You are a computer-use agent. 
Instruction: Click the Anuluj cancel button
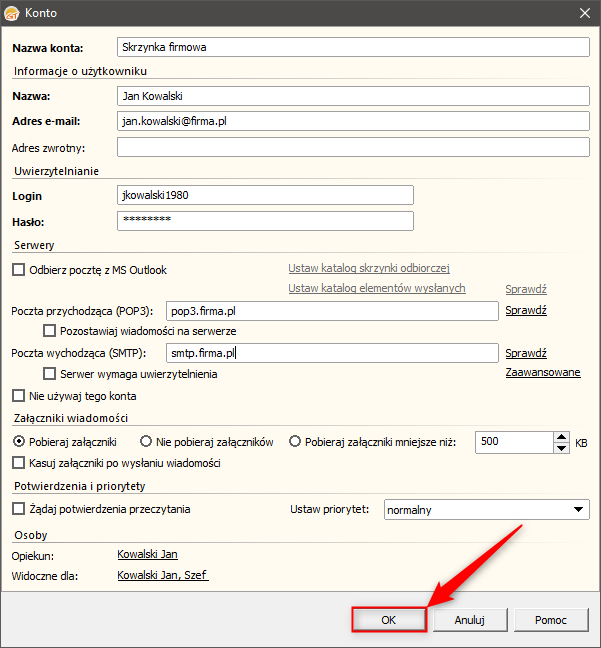pos(470,619)
